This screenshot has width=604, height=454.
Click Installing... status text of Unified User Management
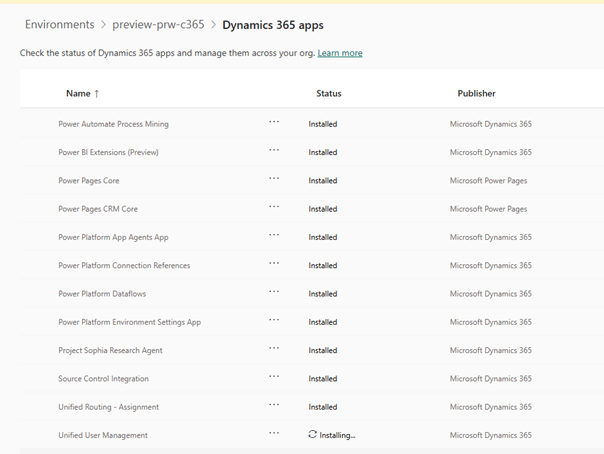[x=337, y=436]
